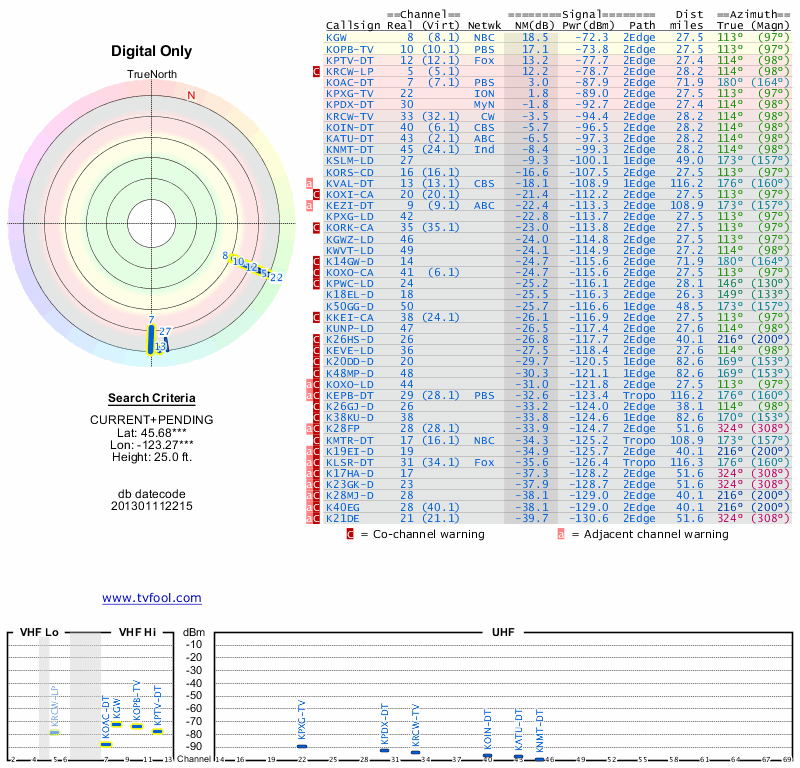Click the KPXG-TV marker in the UHF chart
800x768 pixels.
[302, 746]
